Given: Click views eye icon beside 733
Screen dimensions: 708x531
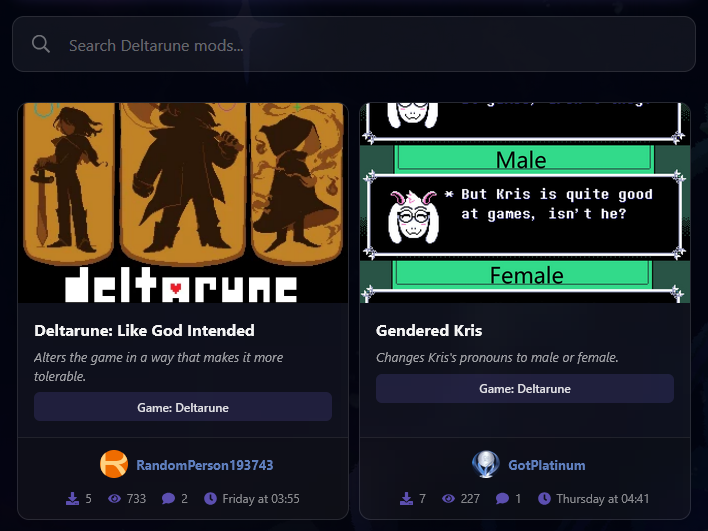Looking at the screenshot, I should (x=114, y=498).
